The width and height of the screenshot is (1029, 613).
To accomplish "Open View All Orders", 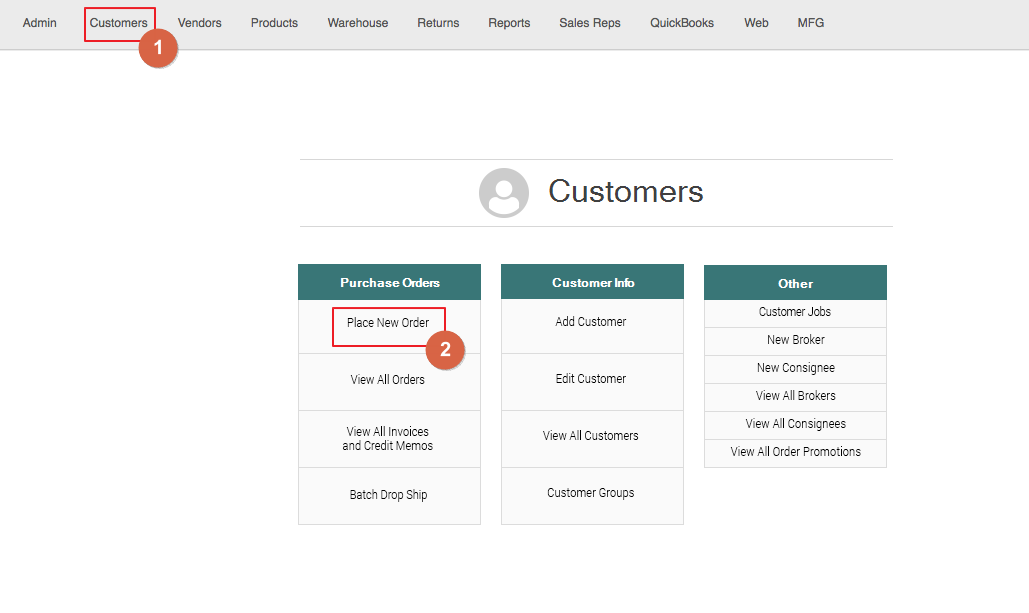I will pos(388,380).
